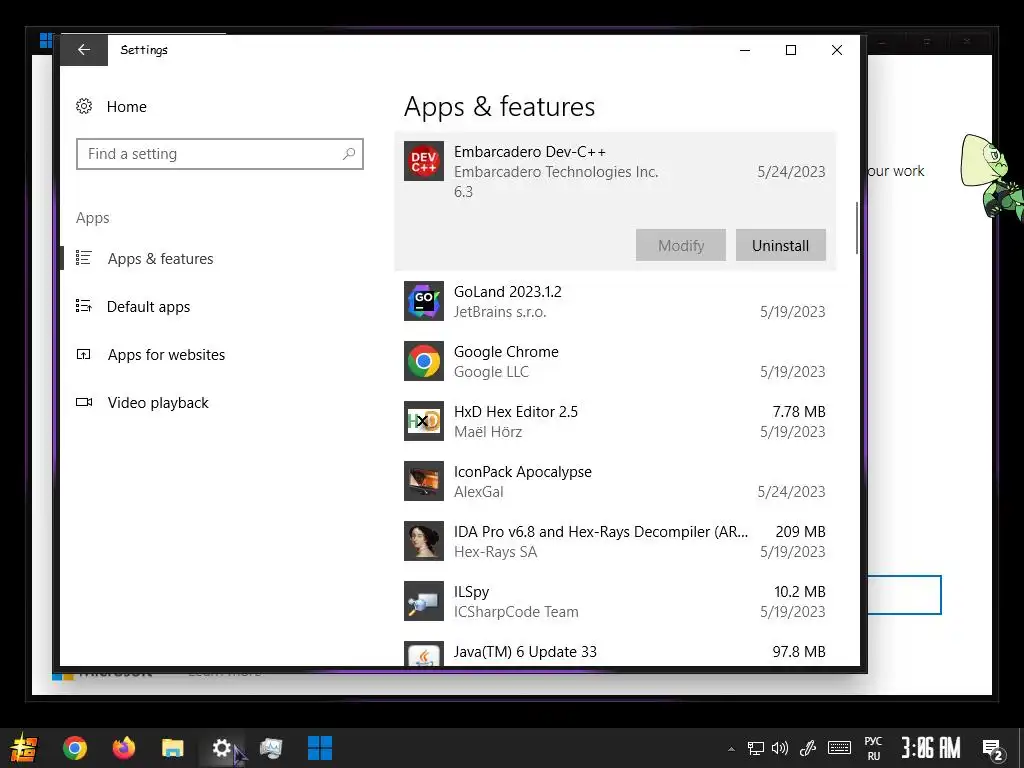The height and width of the screenshot is (768, 1024).
Task: Select the Apps & features list icon
Action: [x=84, y=258]
